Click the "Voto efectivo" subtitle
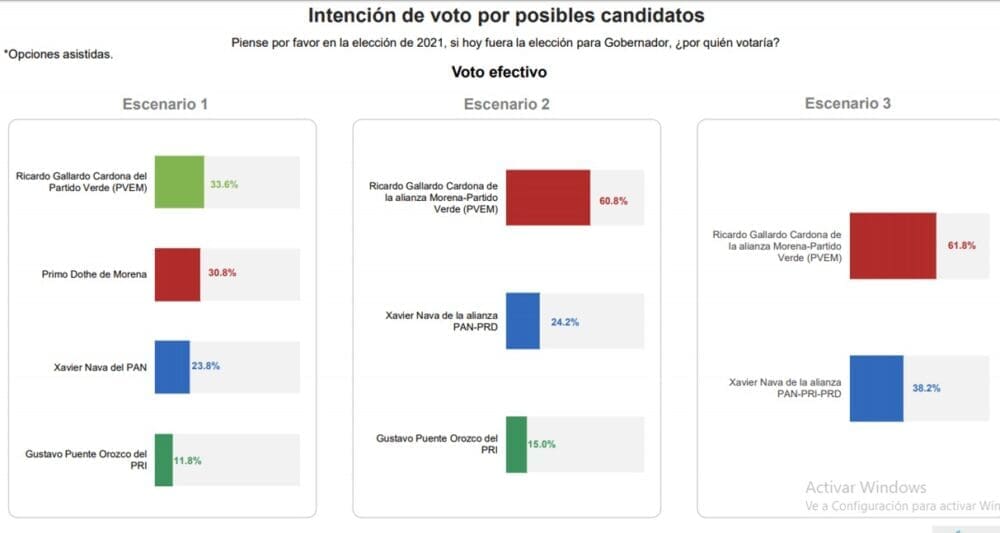This screenshot has height=533, width=1000. [499, 72]
